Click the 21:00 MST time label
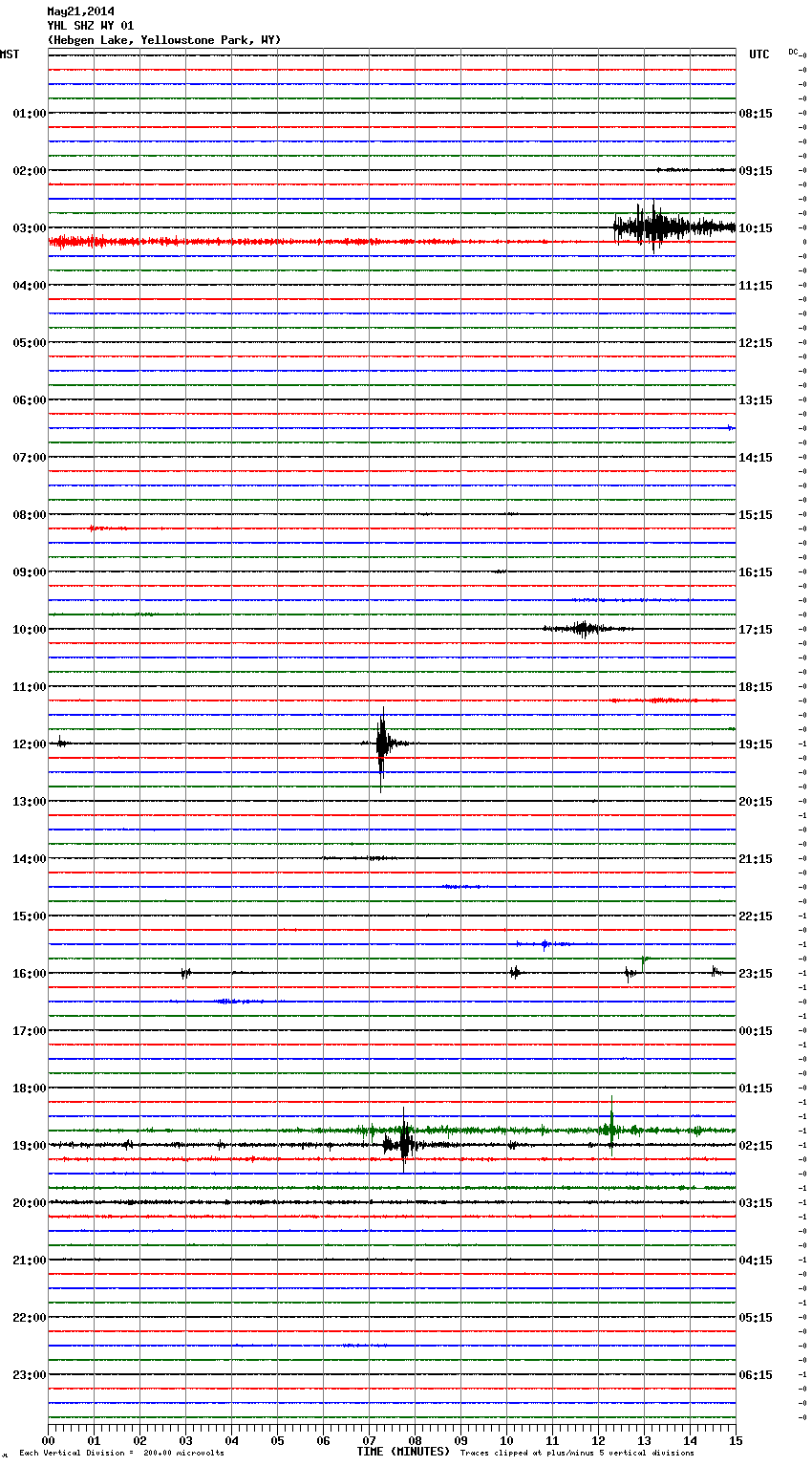 [x=29, y=1261]
